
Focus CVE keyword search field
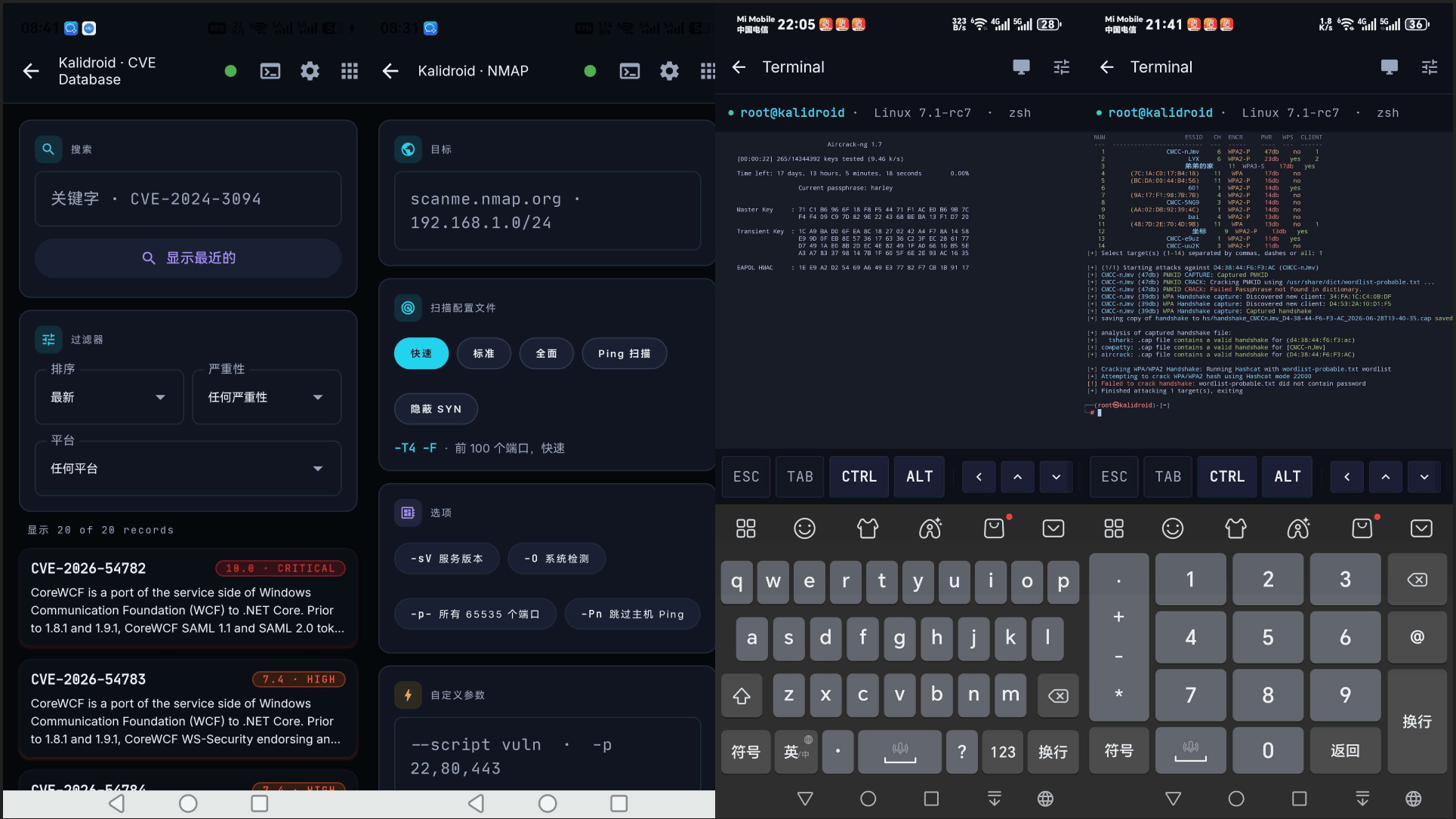coord(188,199)
